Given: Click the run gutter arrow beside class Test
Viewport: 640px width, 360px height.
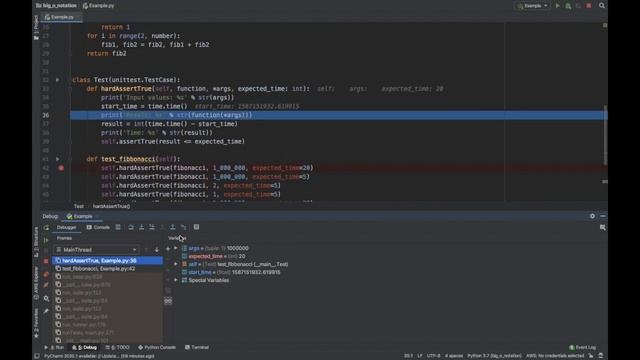Looking at the screenshot, I should tap(57, 80).
